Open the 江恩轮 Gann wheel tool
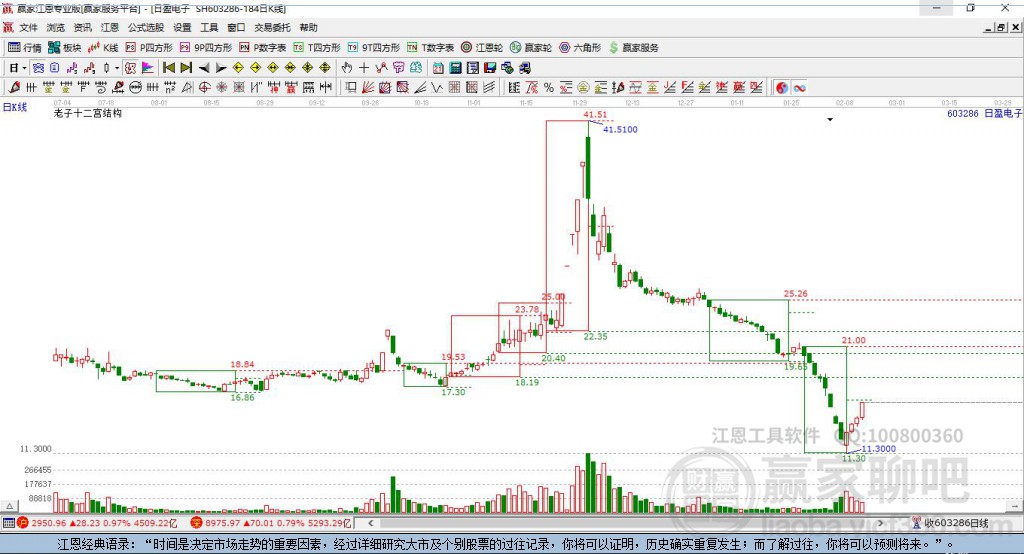The height and width of the screenshot is (554, 1024). click(482, 48)
